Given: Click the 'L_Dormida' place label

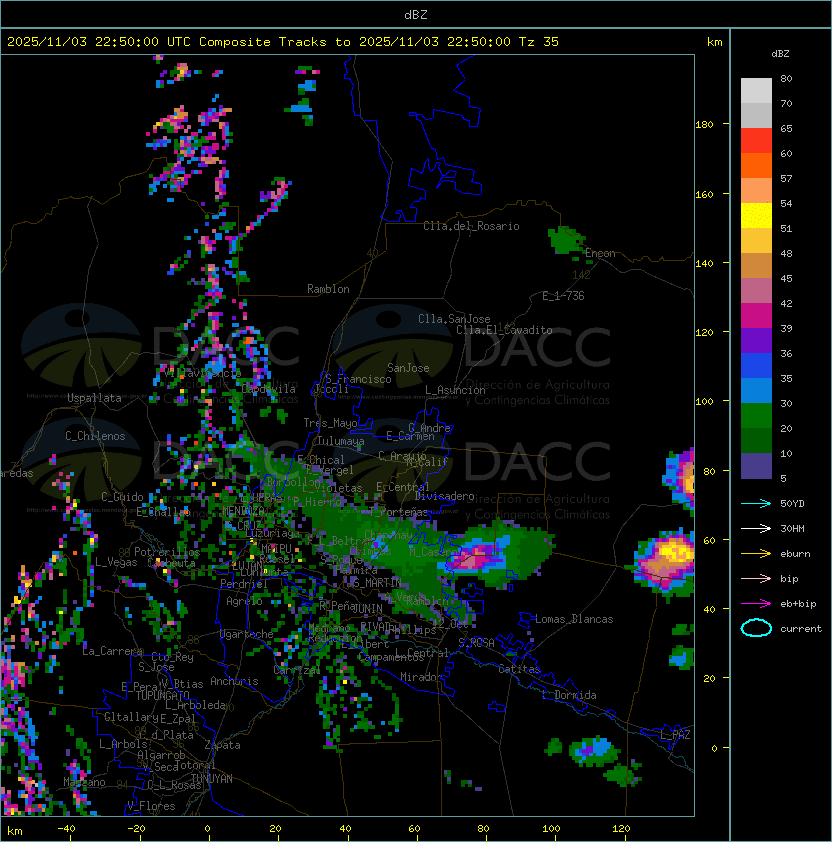Looking at the screenshot, I should click(569, 695).
